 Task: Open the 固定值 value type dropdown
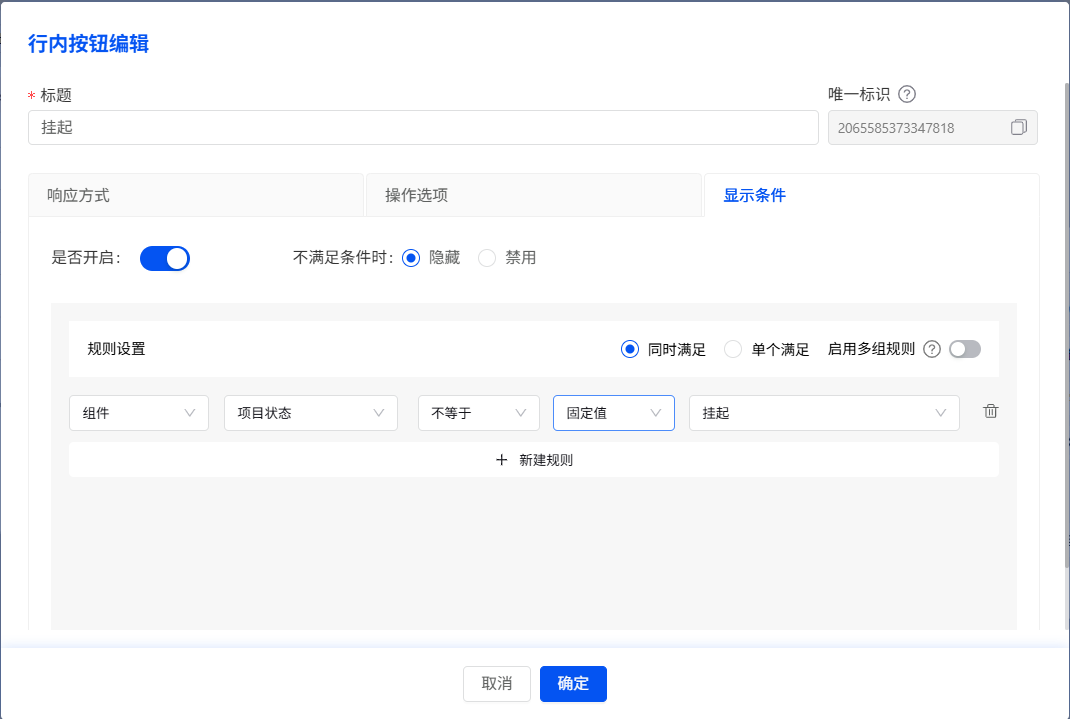[613, 413]
